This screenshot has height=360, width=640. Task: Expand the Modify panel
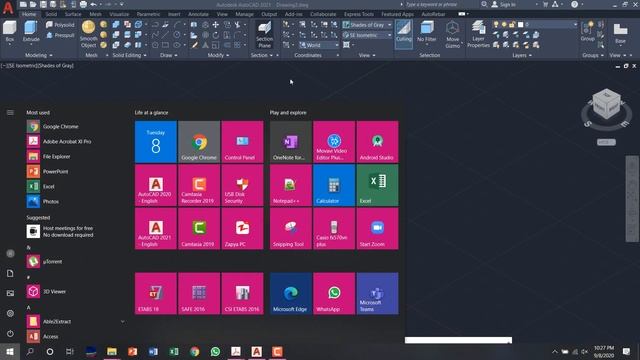click(x=218, y=55)
